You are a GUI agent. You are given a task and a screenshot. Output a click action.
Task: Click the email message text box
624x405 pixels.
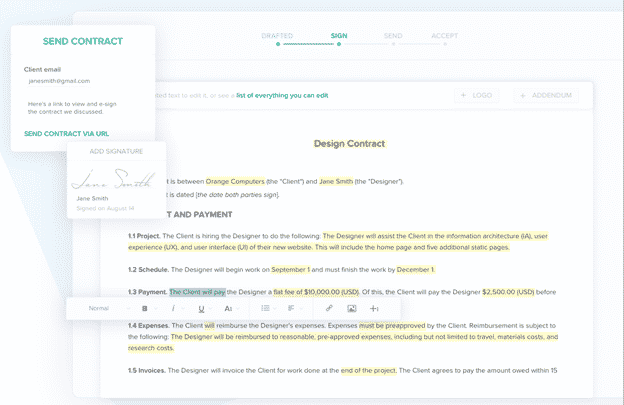(x=72, y=108)
